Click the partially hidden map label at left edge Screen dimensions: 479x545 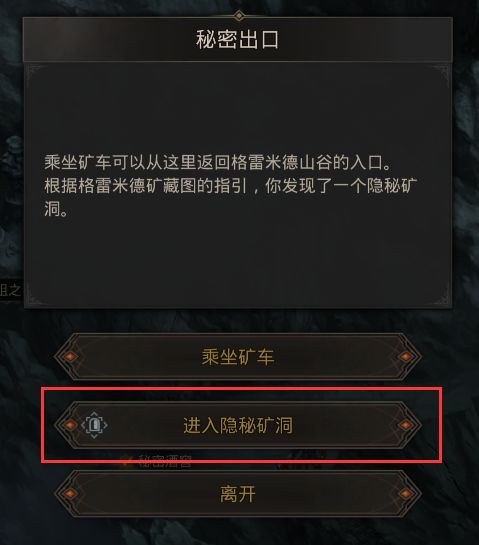[x=10, y=290]
